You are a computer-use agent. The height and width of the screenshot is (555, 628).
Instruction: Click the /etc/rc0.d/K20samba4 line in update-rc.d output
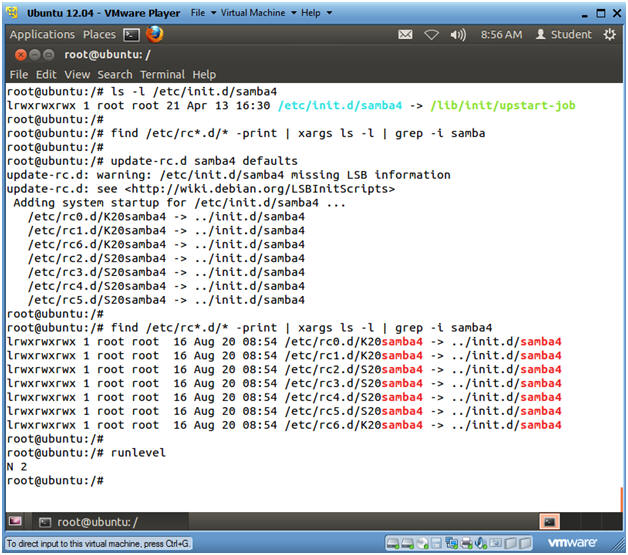click(x=166, y=217)
